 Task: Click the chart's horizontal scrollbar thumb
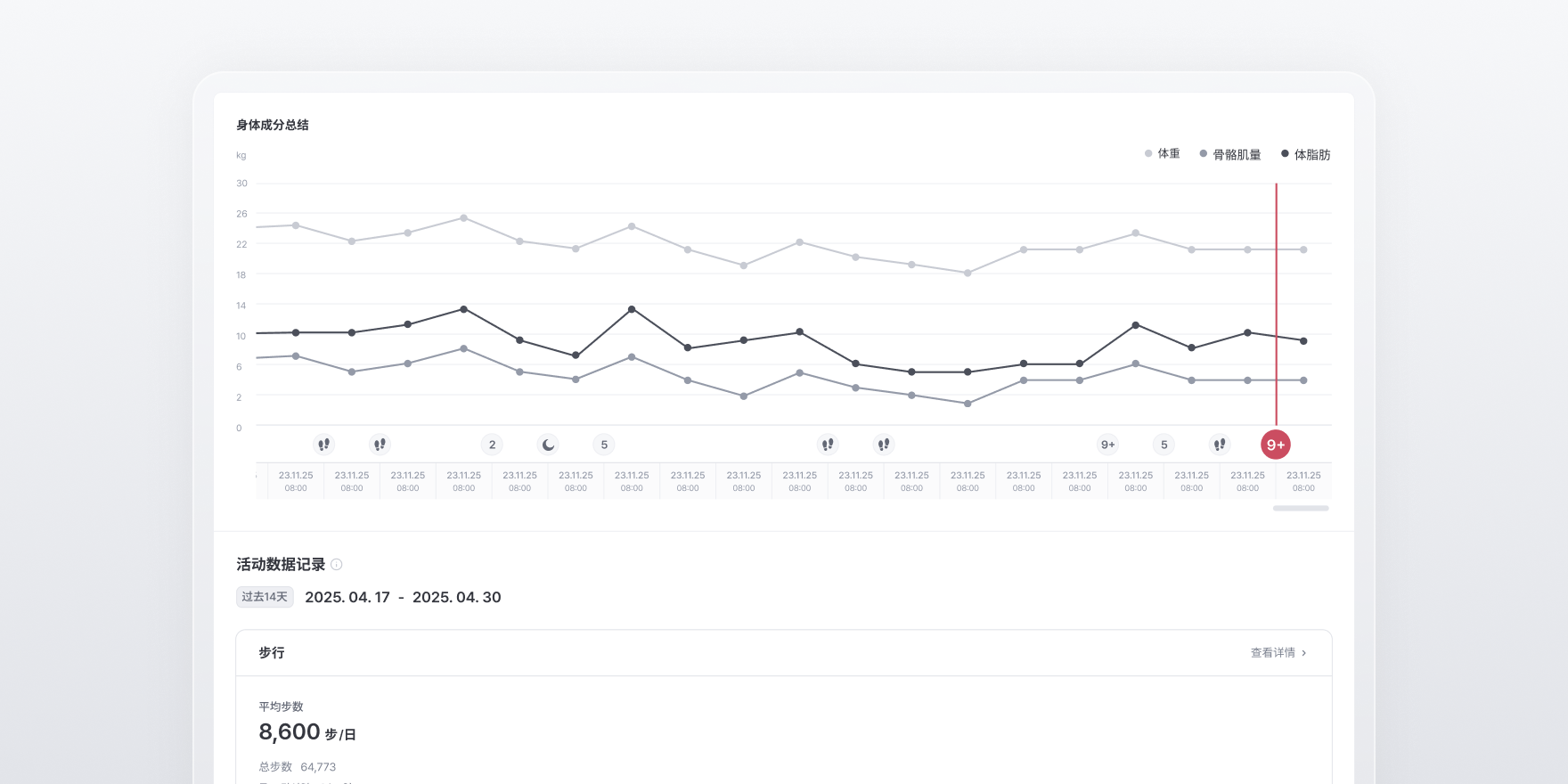(1301, 509)
